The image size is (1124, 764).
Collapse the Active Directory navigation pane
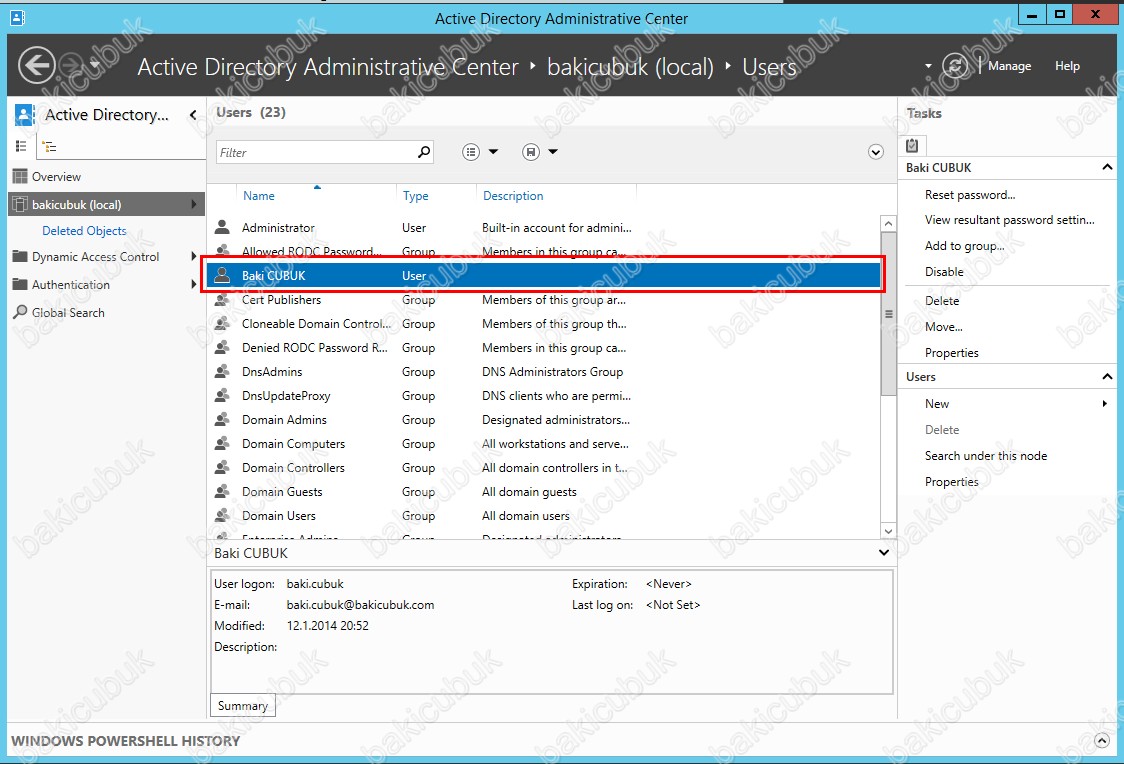click(193, 115)
